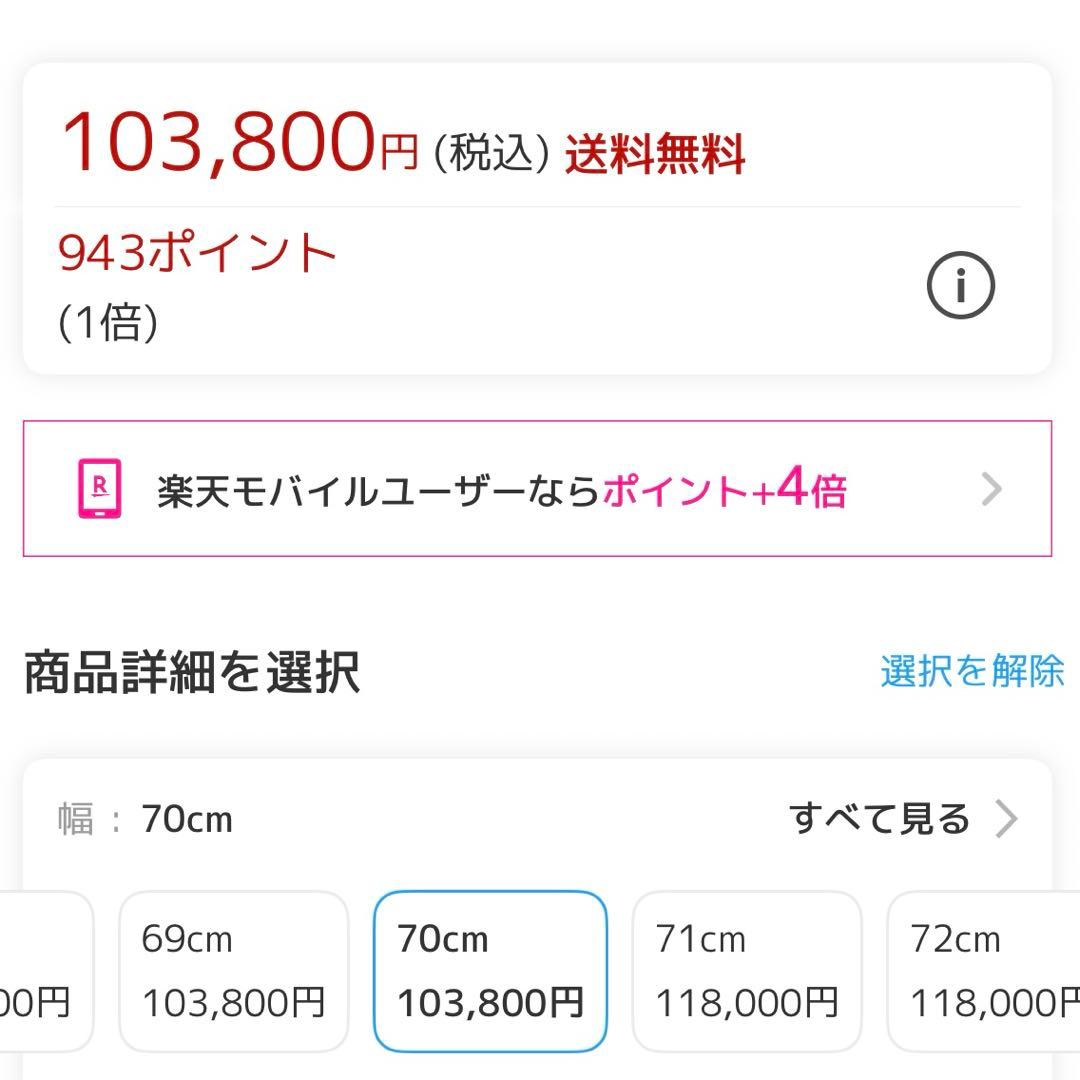Open the Rakuten Mobile user promotion banner
Viewport: 1080px width, 1080px height.
[x=540, y=489]
